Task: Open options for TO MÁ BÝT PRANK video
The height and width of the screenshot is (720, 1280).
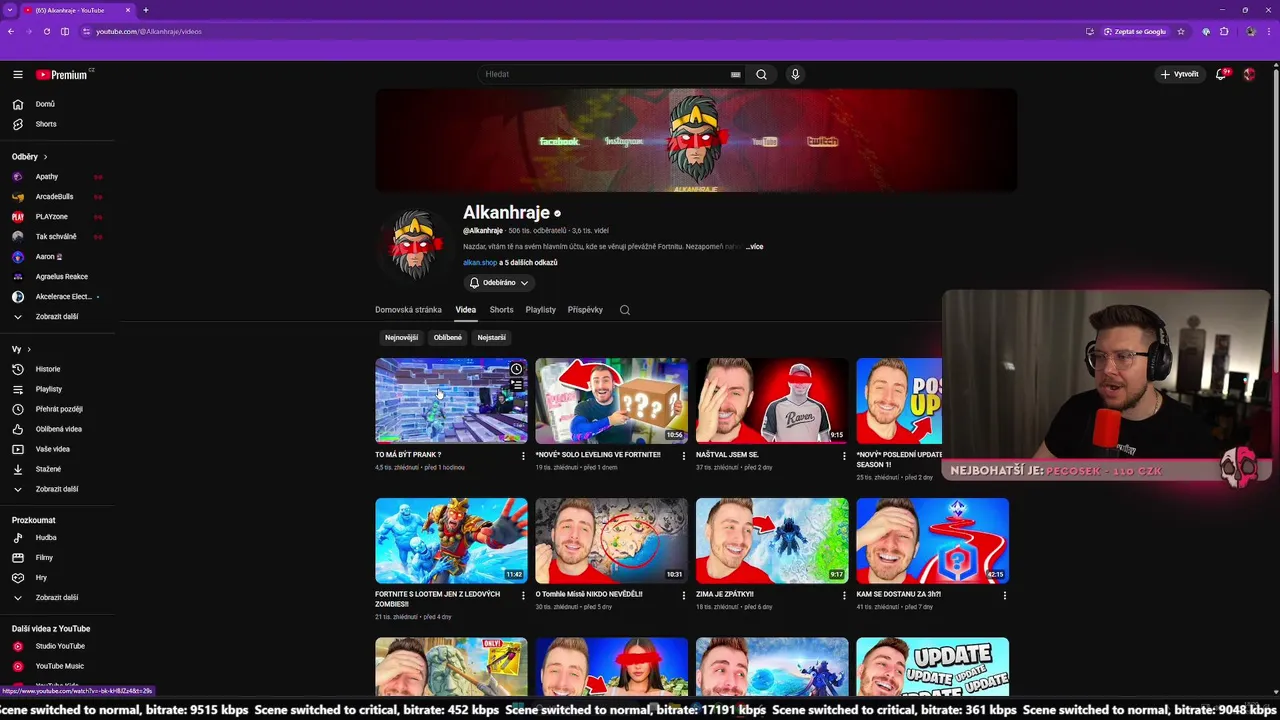Action: [x=523, y=456]
